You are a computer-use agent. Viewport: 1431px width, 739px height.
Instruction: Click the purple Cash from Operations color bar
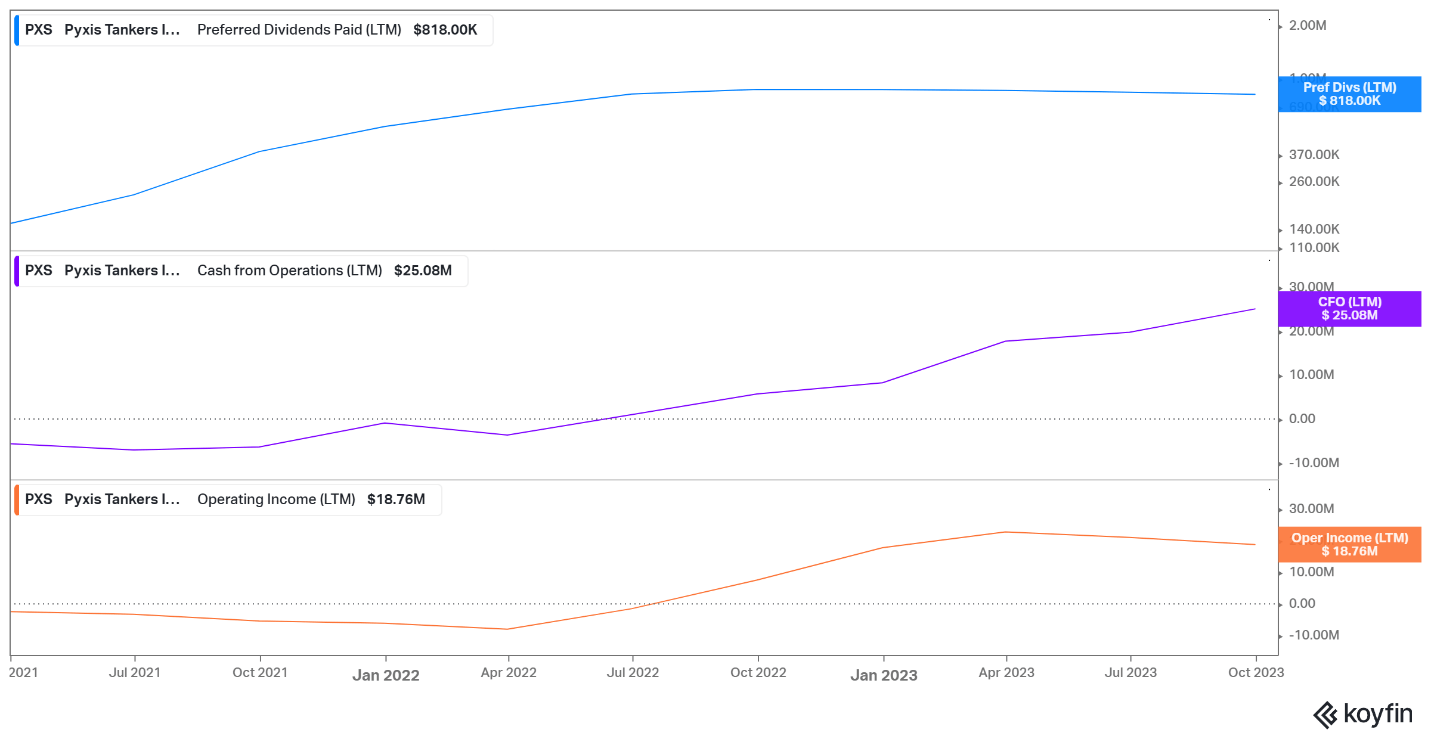coord(16,270)
